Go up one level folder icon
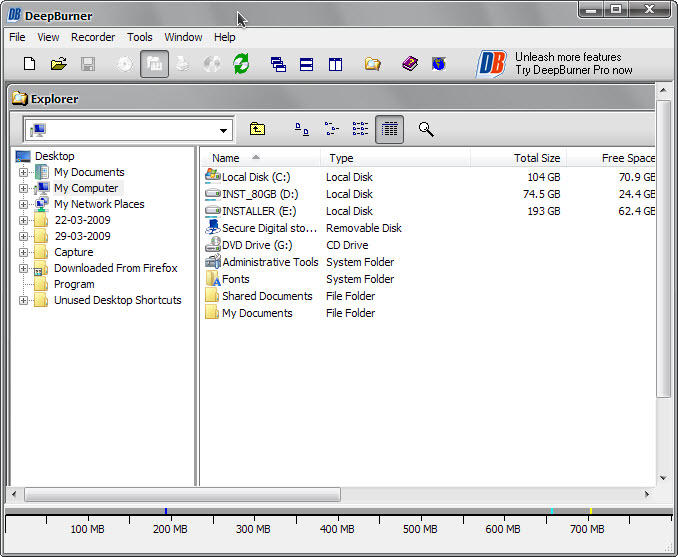678x557 pixels. pos(257,129)
